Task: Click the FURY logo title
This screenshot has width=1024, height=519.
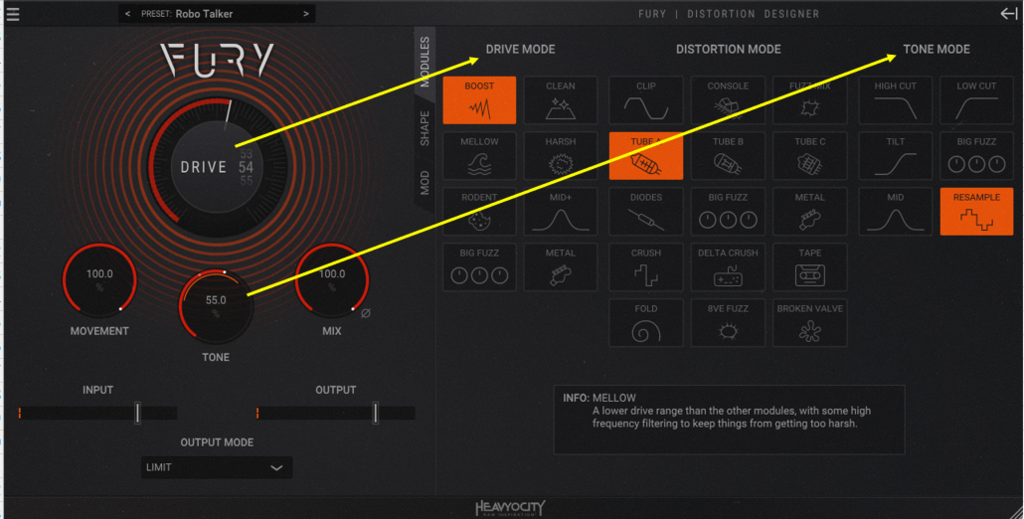Action: coord(217,60)
